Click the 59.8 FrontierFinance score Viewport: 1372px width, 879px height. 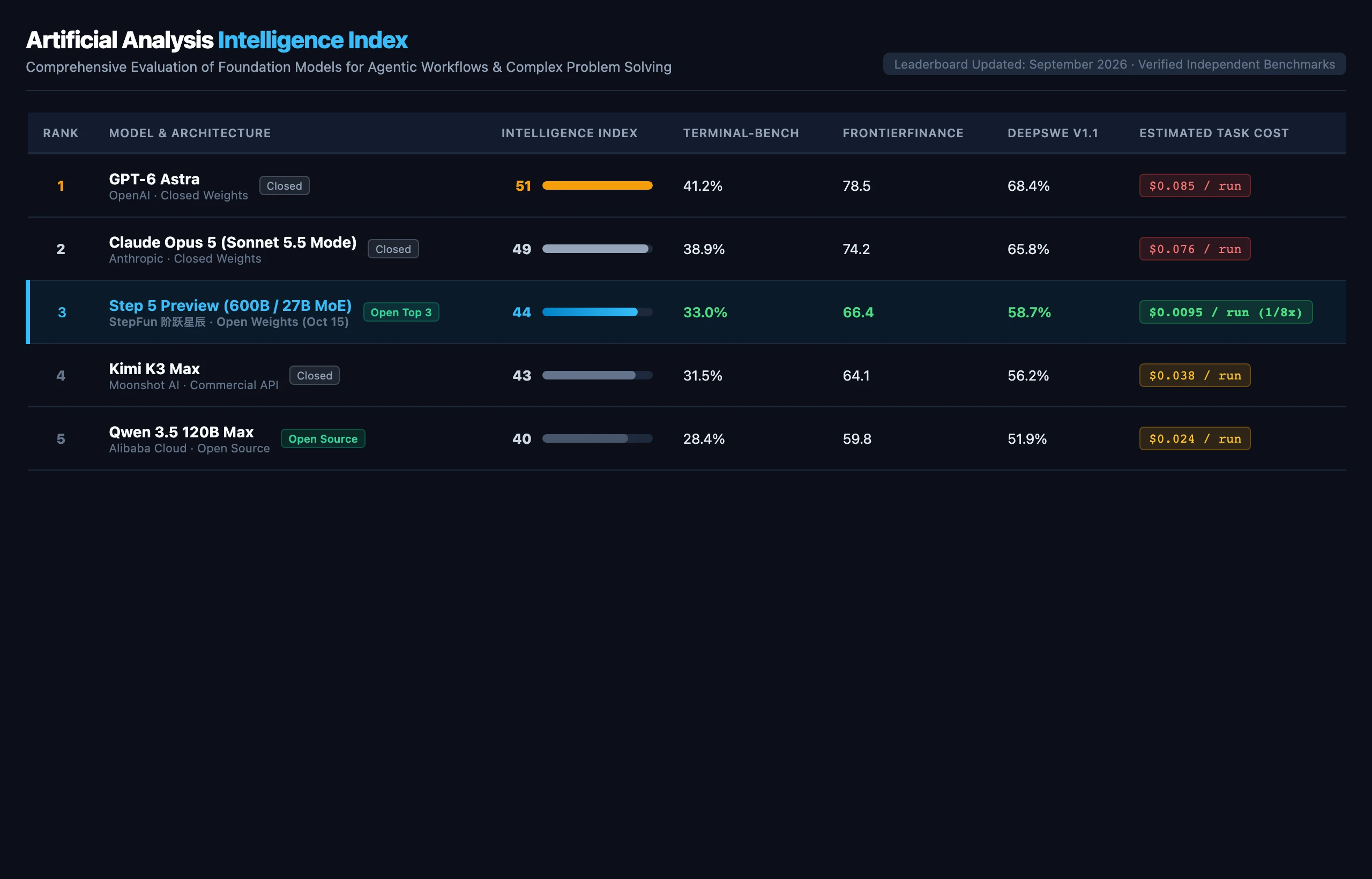[x=856, y=439]
